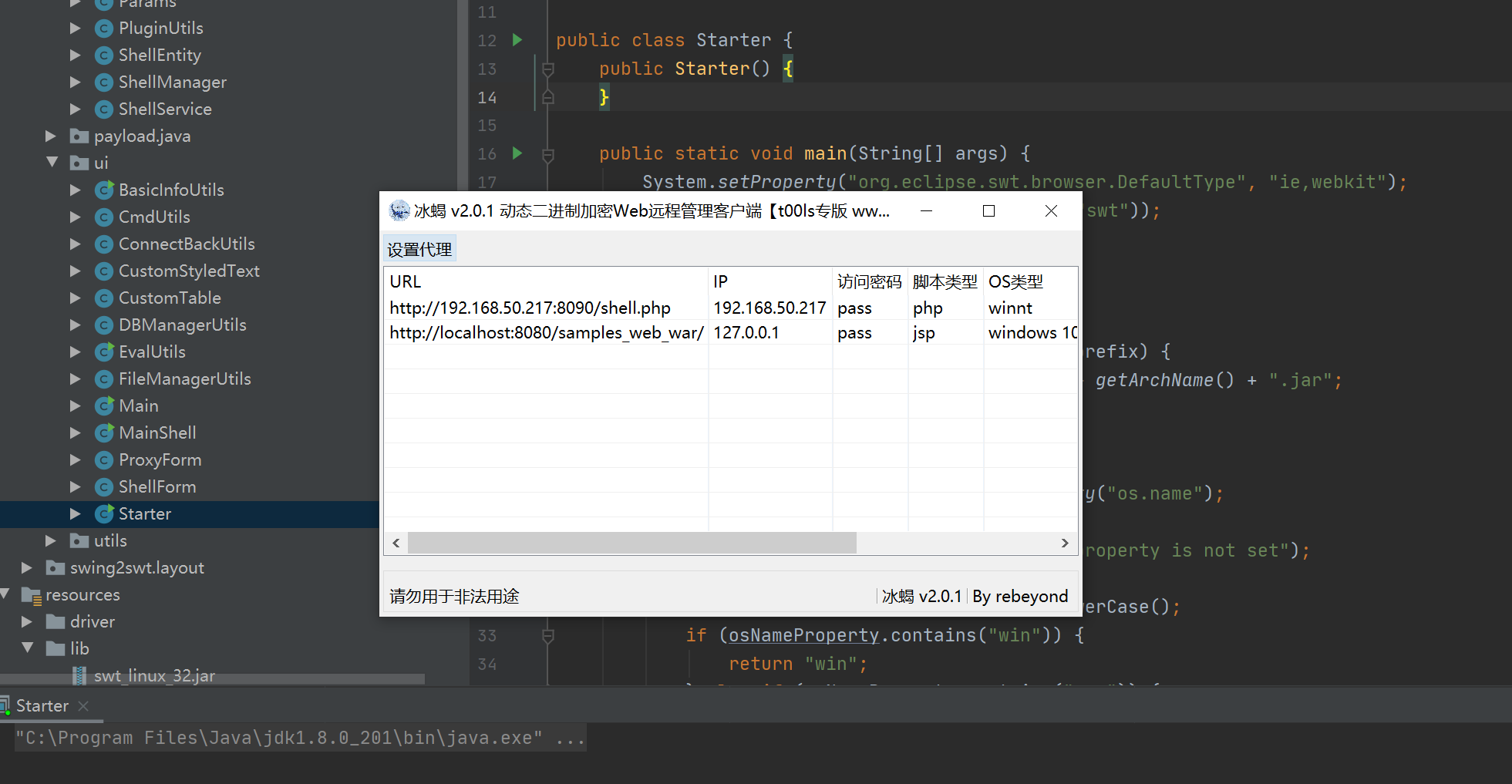The width and height of the screenshot is (1512, 784).
Task: Click the 脚本类型 column header
Action: pos(945,282)
